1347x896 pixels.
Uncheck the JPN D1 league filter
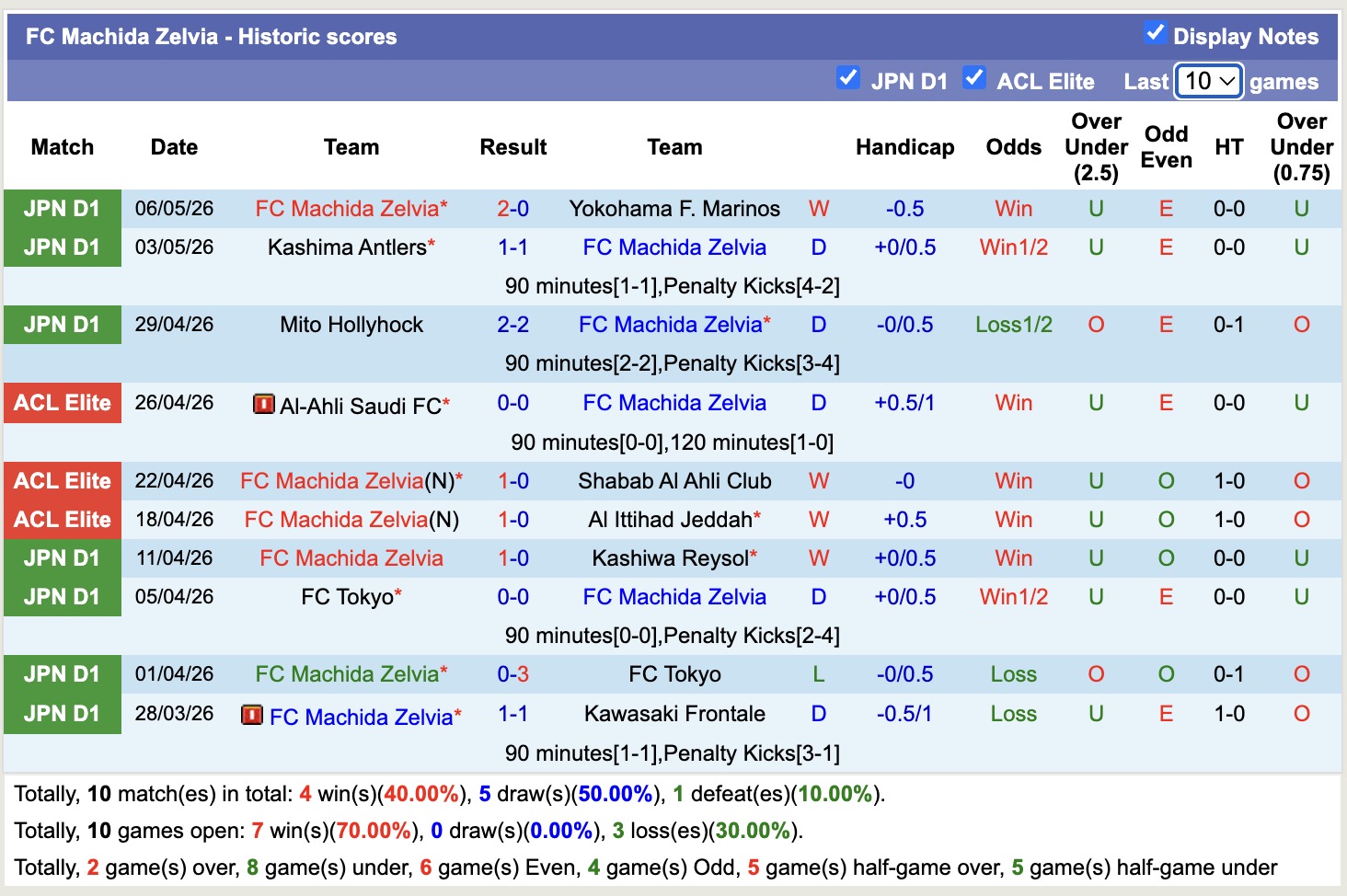[848, 78]
